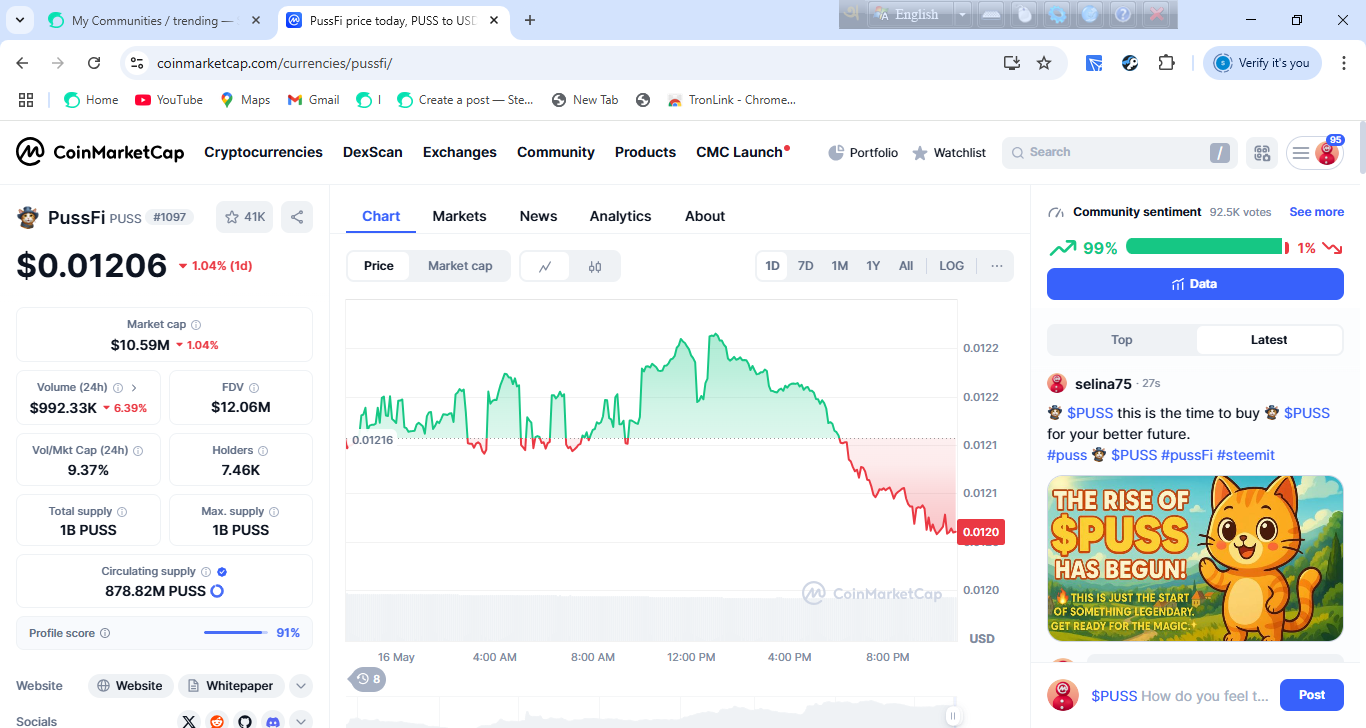Viewport: 1366px width, 728px height.
Task: Open the blue Data button
Action: coord(1195,284)
